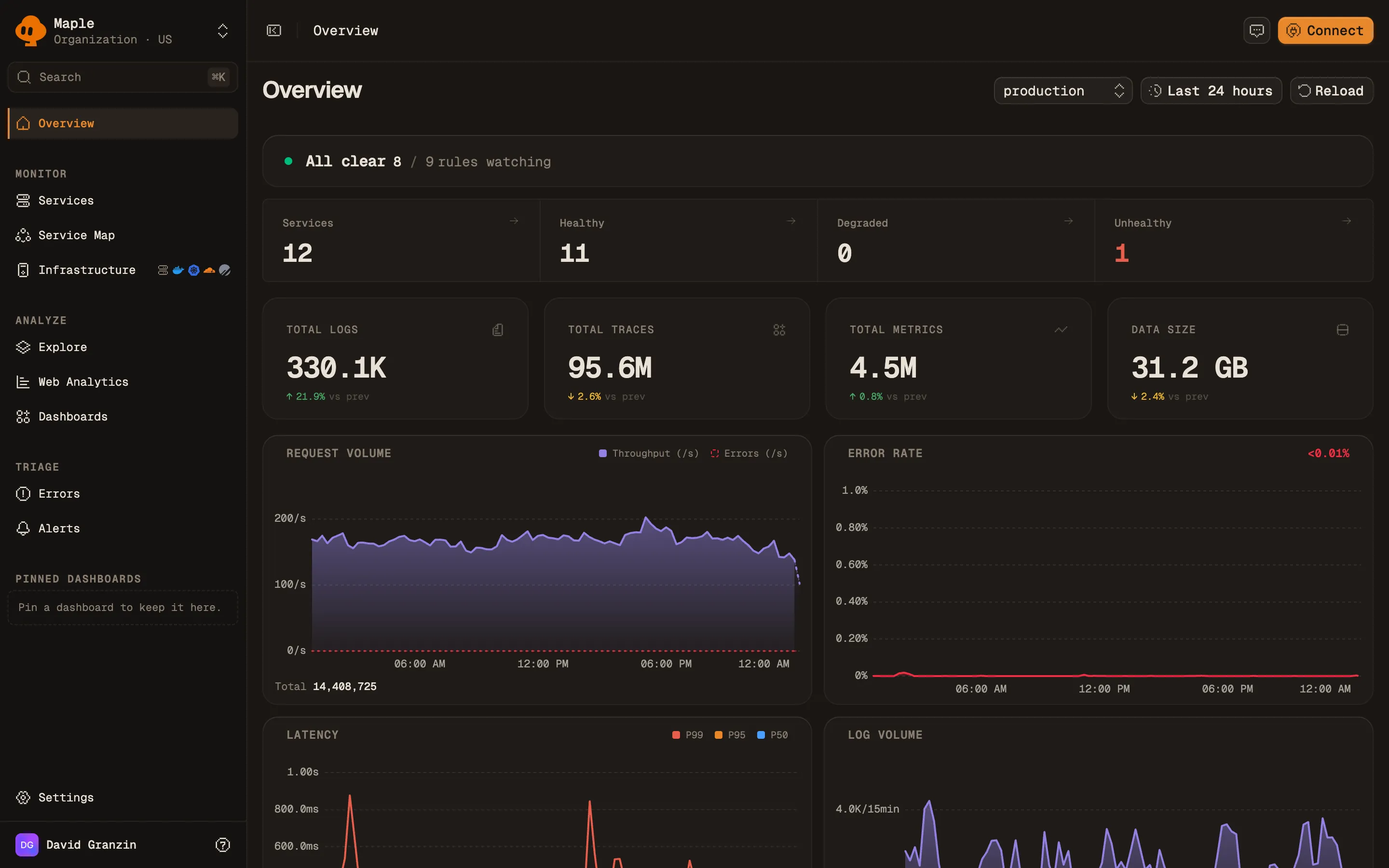The image size is (1389, 868).
Task: Open the Services sidebar item
Action: coord(123,200)
